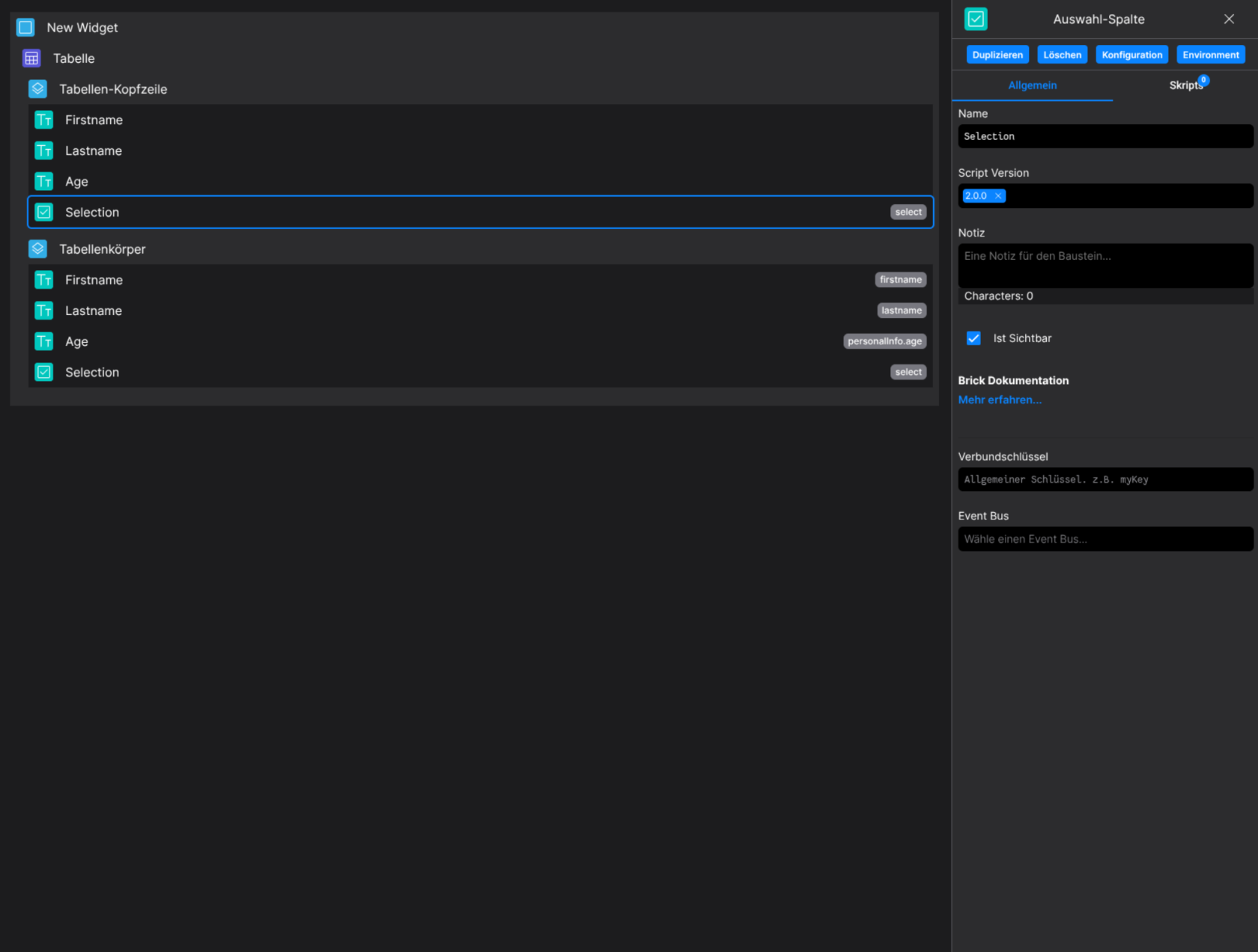This screenshot has width=1258, height=952.
Task: Click the personalInfo.age binding tag
Action: pyautogui.click(x=884, y=341)
